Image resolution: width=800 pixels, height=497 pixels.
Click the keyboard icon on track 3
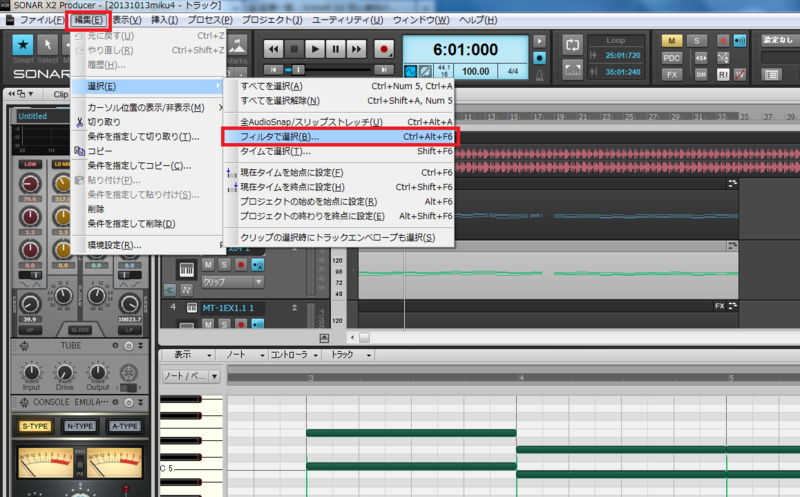[186, 269]
